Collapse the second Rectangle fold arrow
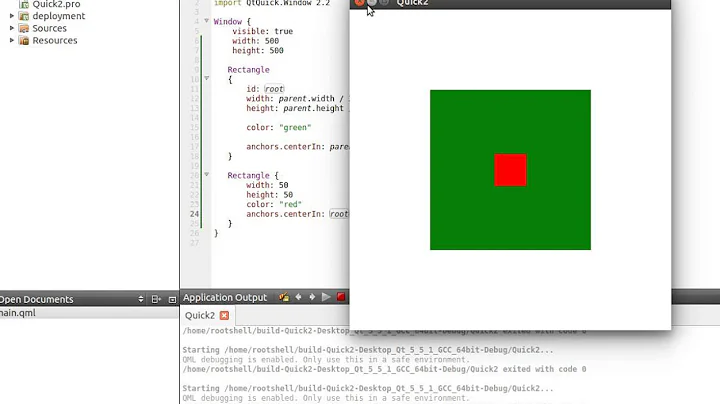Screen dimensions: 720x404 coord(207,174)
